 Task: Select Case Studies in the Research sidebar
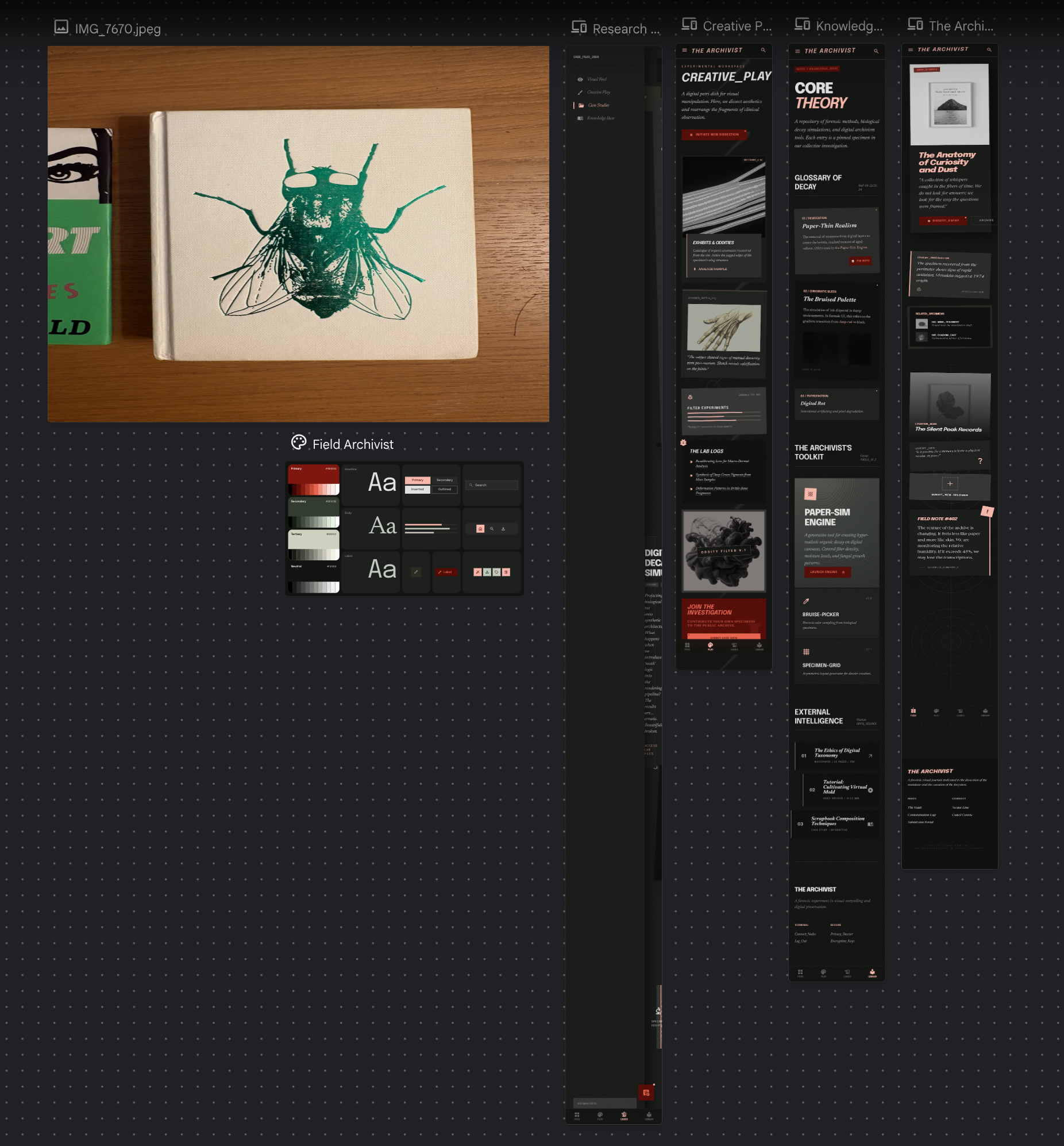click(598, 105)
